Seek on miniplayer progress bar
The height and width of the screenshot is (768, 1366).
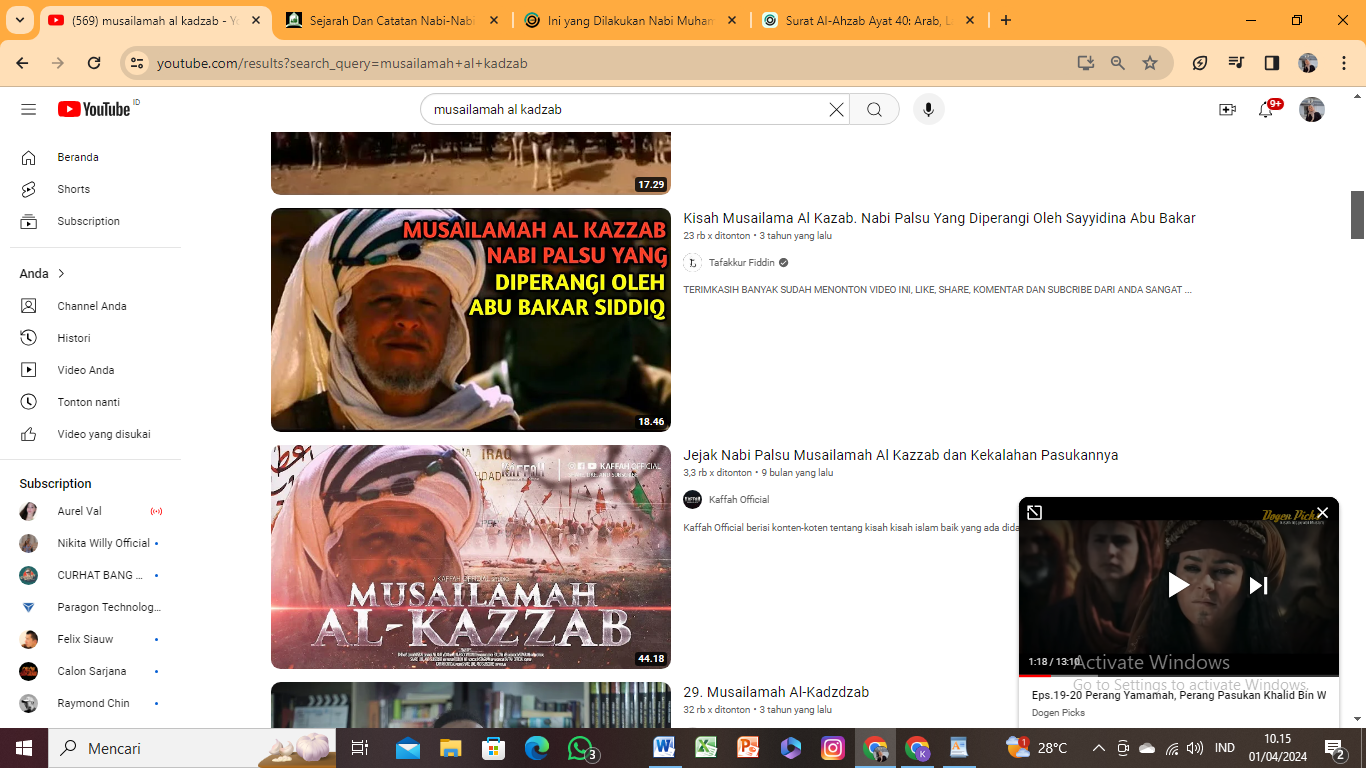click(1179, 676)
